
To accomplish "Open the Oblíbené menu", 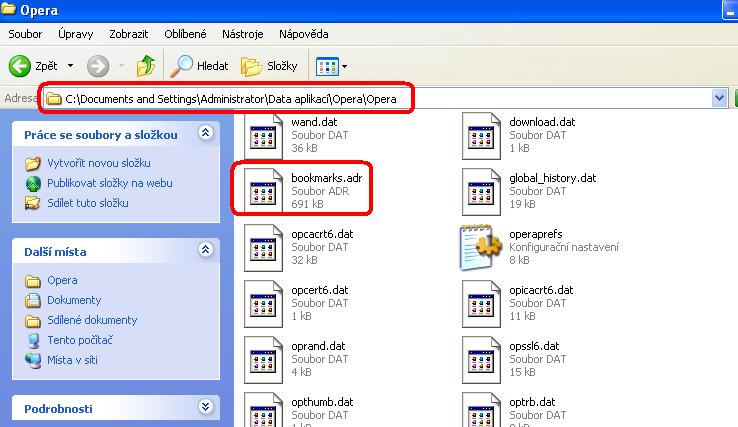I will coord(185,34).
